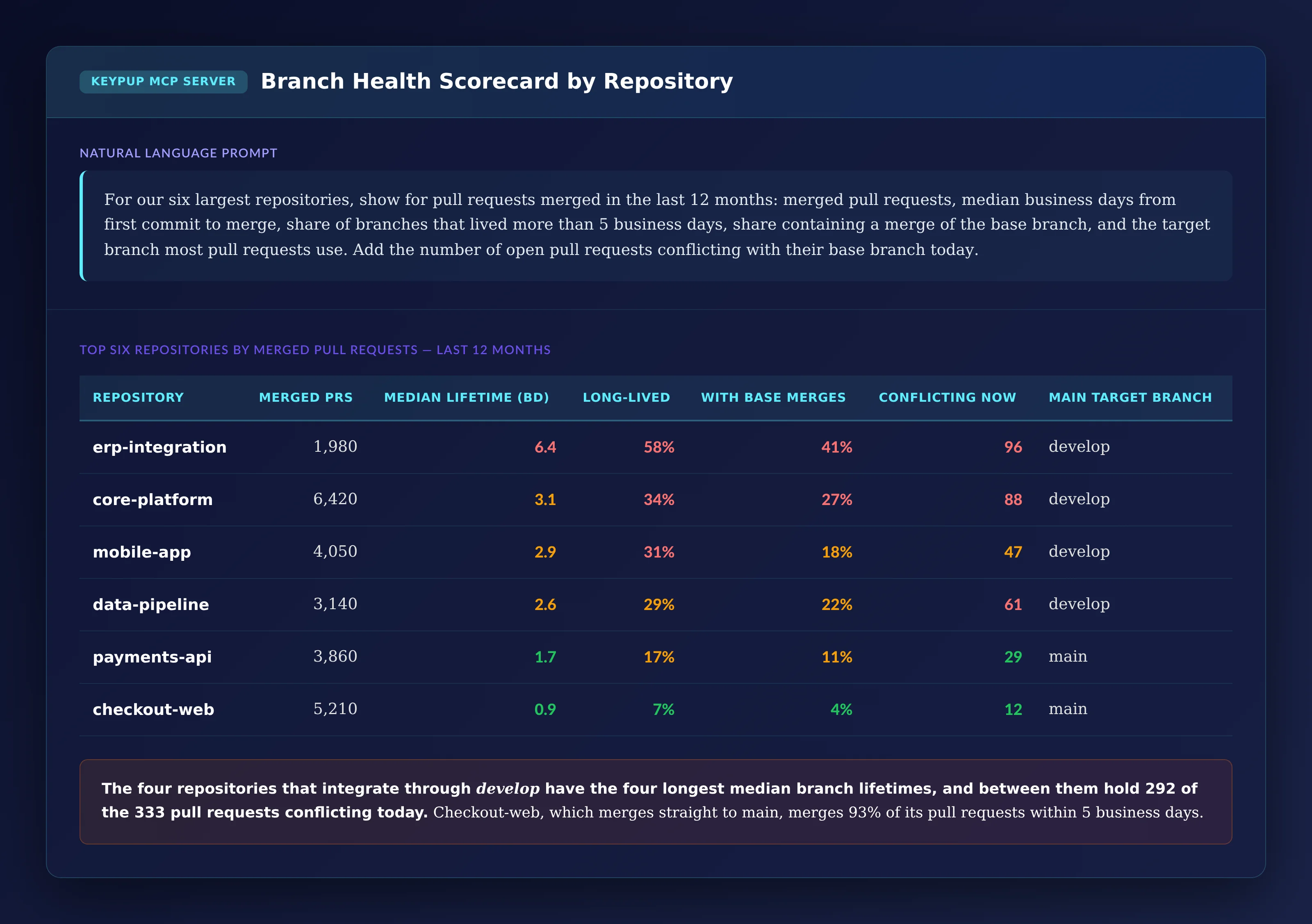Click the LONG-LIVED column header
Image resolution: width=1312 pixels, height=924 pixels.
[x=626, y=398]
